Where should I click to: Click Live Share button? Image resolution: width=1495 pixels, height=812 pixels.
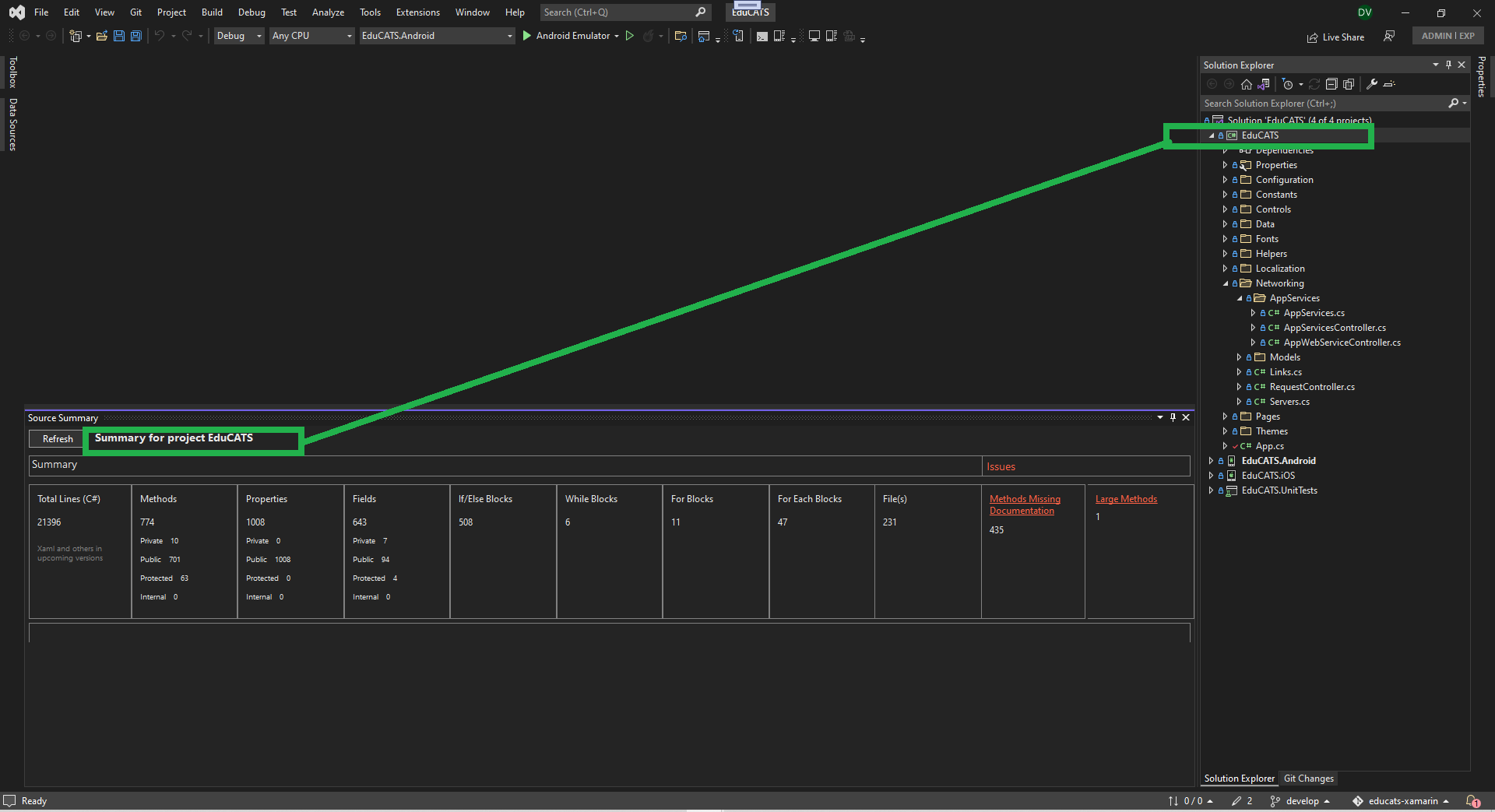click(1335, 37)
